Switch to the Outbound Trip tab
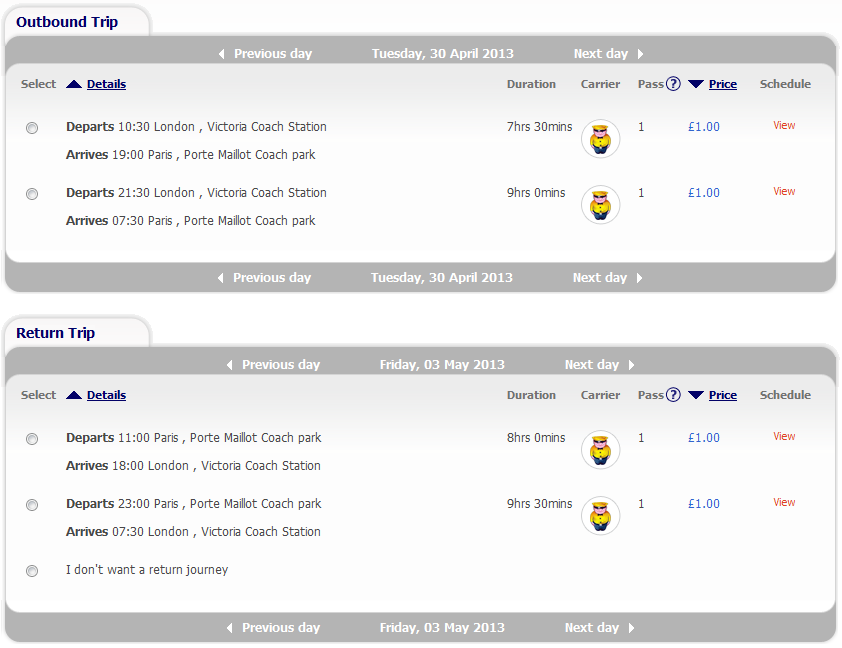 [x=67, y=22]
